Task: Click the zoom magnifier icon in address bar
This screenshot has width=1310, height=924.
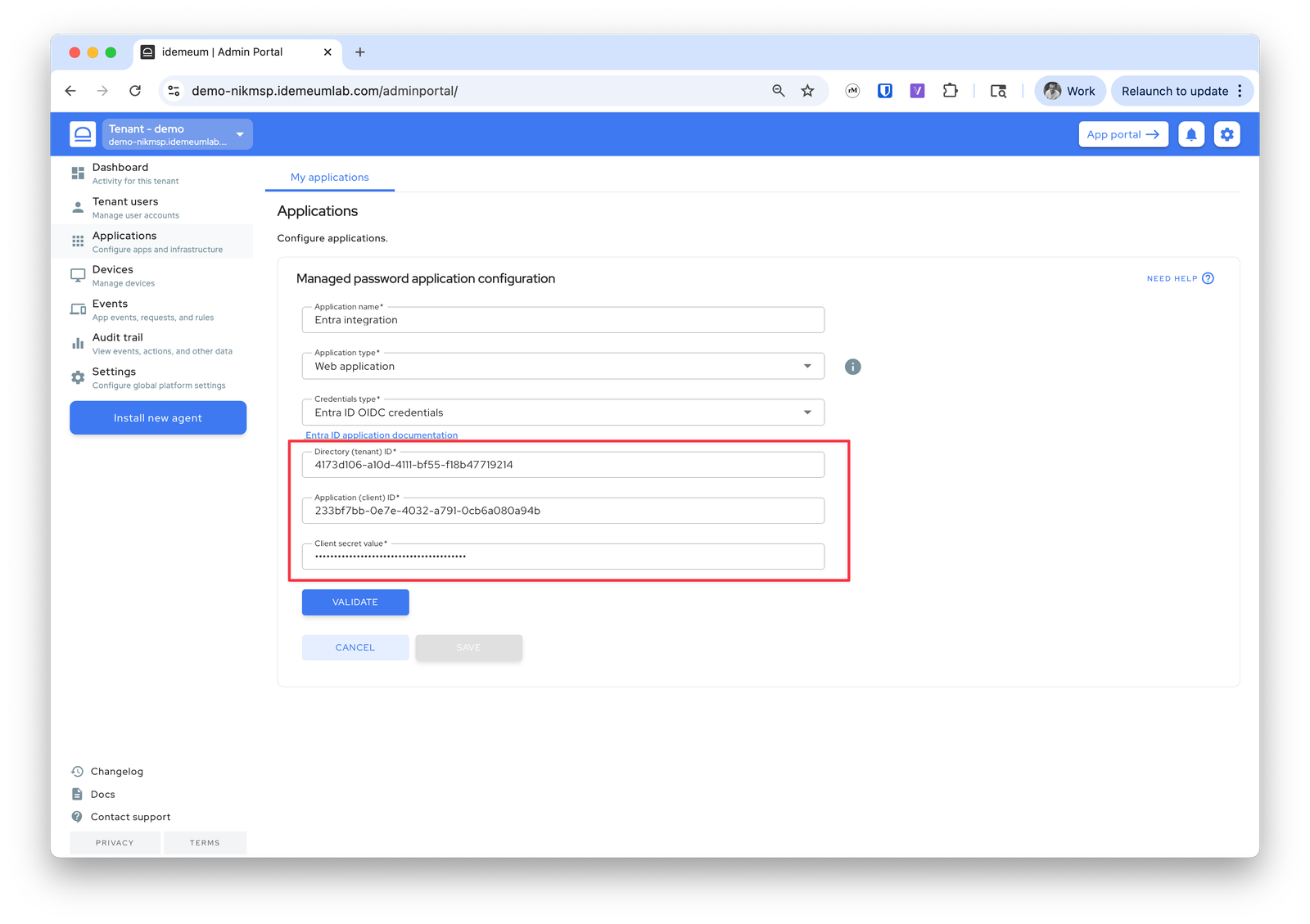Action: (778, 91)
